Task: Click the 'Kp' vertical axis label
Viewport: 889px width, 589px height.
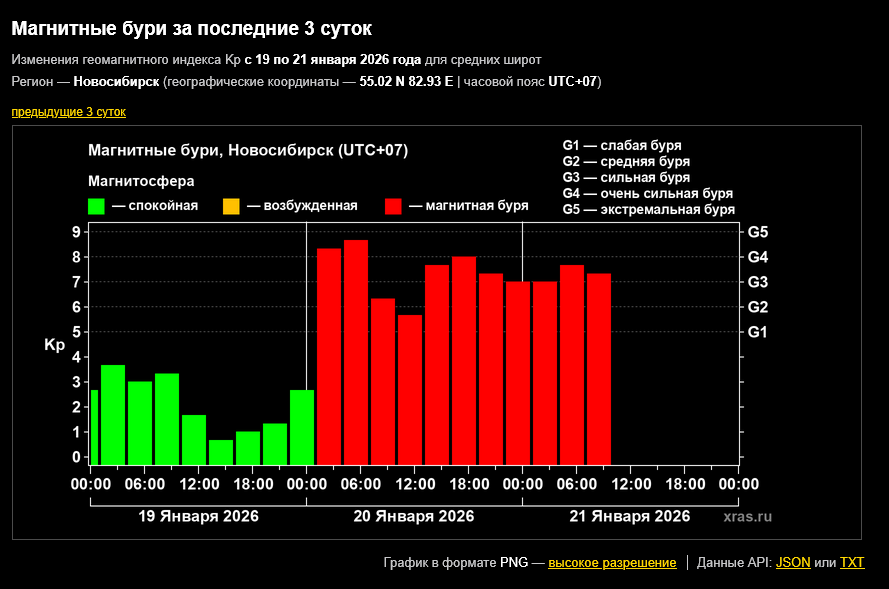Action: click(x=55, y=345)
